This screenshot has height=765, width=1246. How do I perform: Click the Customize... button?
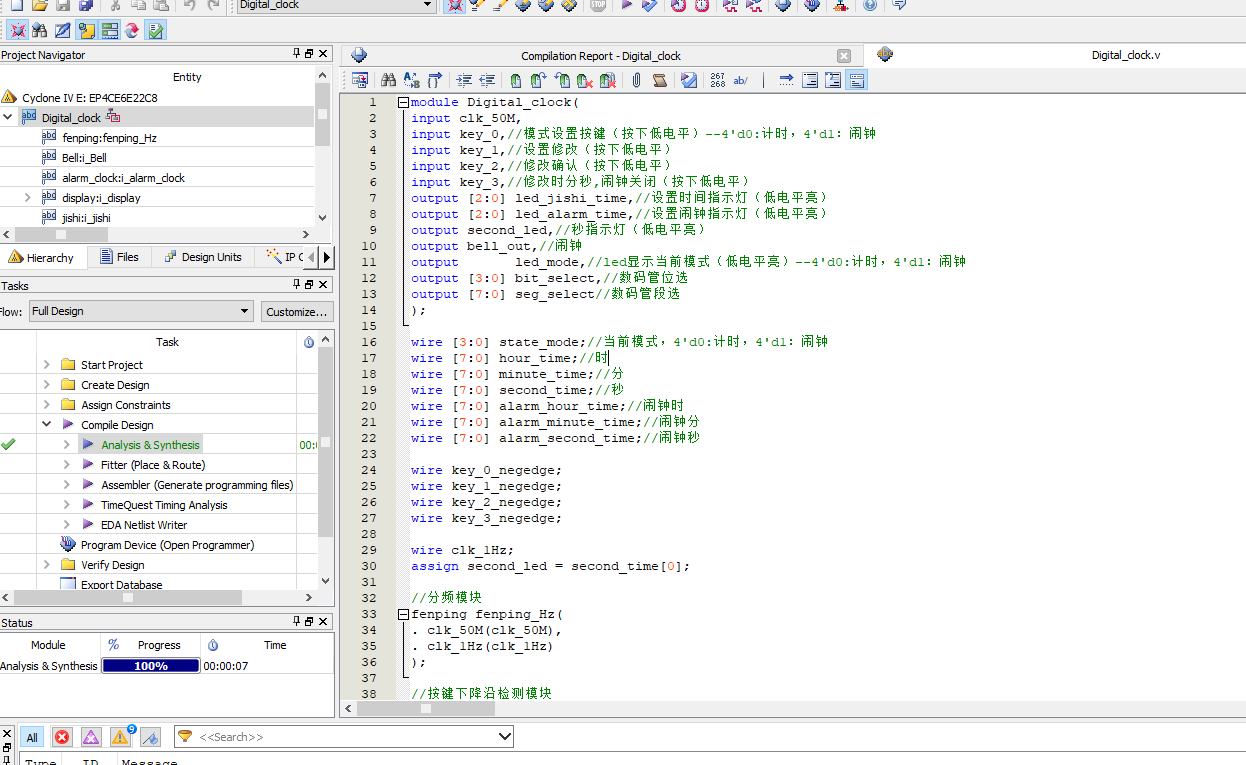(x=297, y=311)
